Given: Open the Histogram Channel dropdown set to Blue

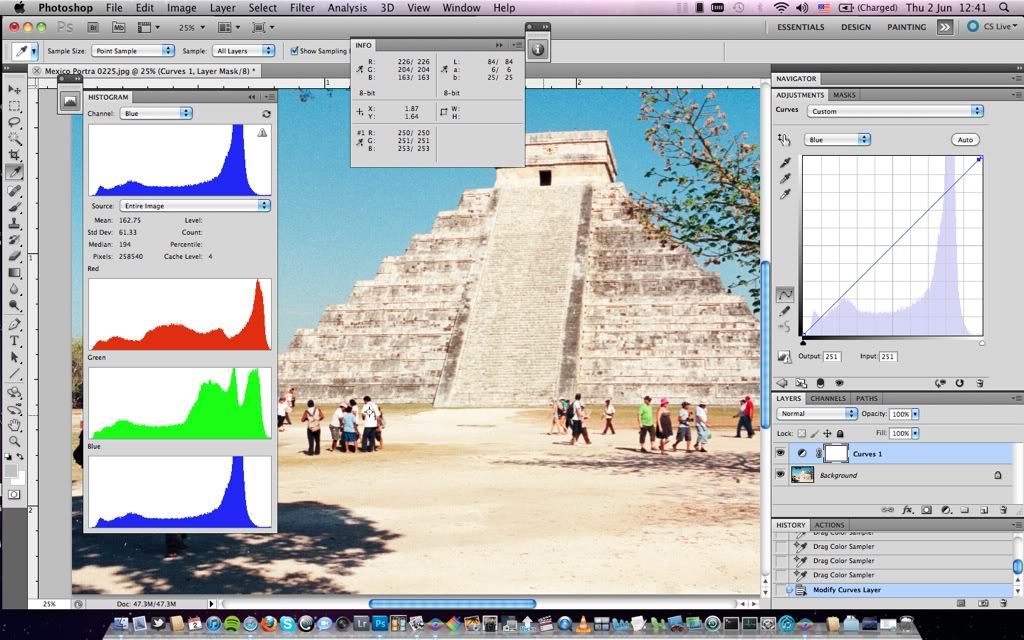Looking at the screenshot, I should coord(155,114).
